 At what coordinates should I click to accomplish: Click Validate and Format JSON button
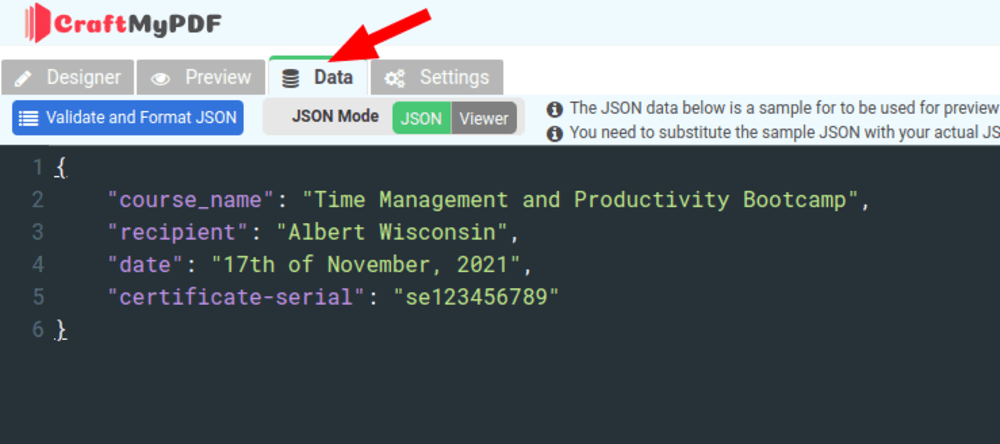click(x=128, y=118)
